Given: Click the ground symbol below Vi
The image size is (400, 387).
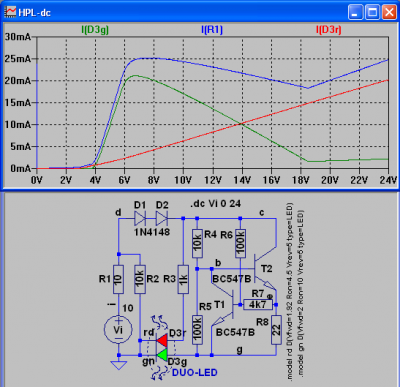Looking at the screenshot, I should click(118, 365).
